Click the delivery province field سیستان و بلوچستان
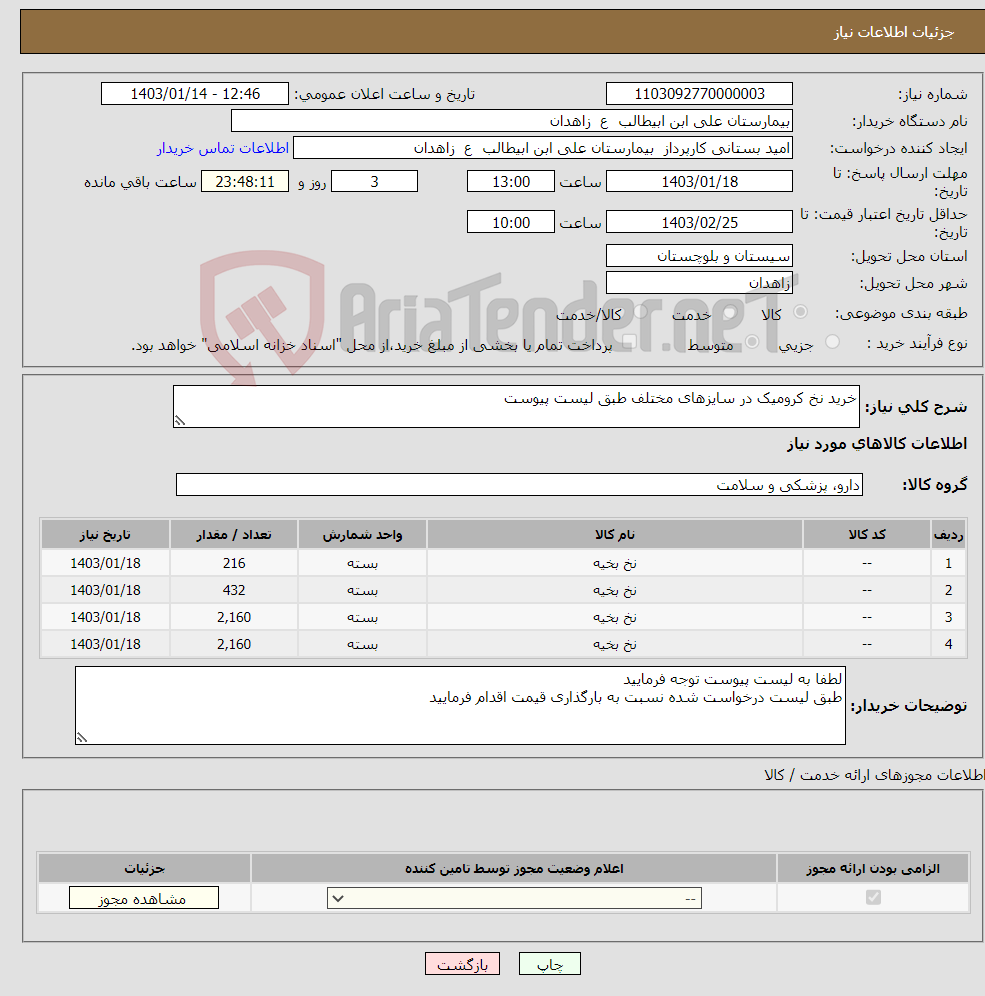The height and width of the screenshot is (996, 985). pyautogui.click(x=699, y=255)
